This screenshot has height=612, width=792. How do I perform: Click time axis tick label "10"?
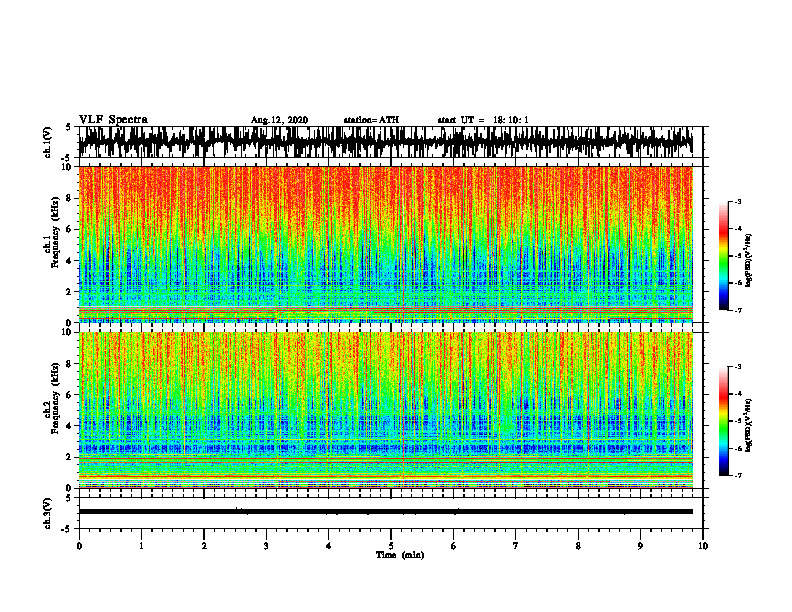[703, 546]
